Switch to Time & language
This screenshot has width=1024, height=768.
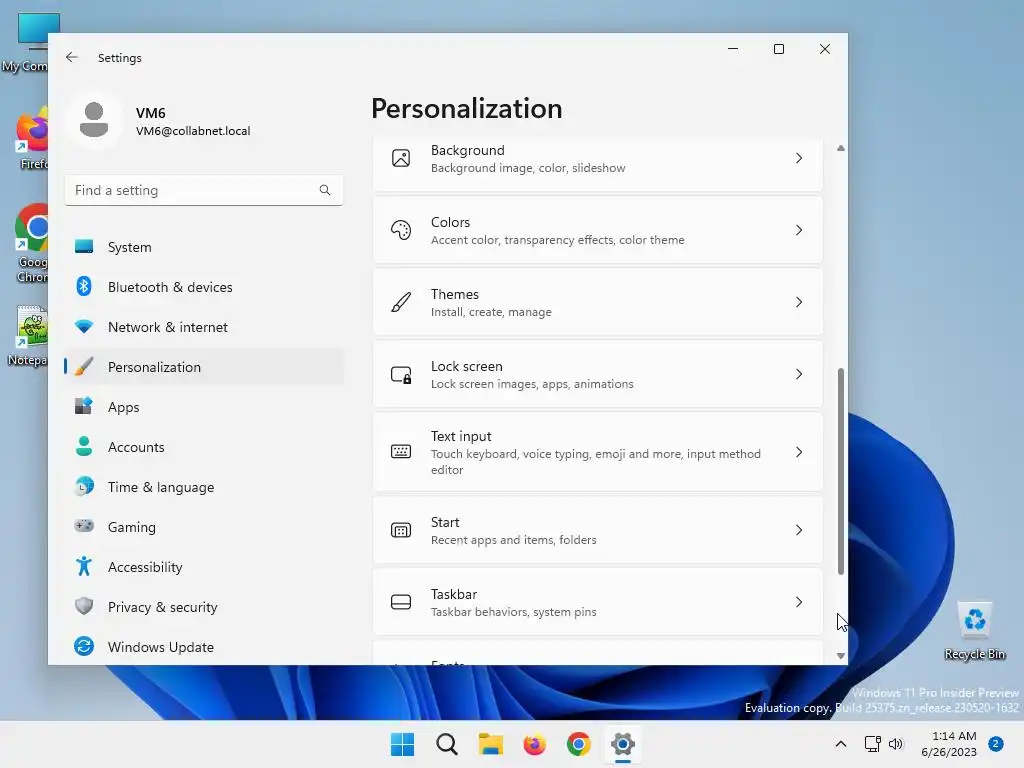click(204, 487)
